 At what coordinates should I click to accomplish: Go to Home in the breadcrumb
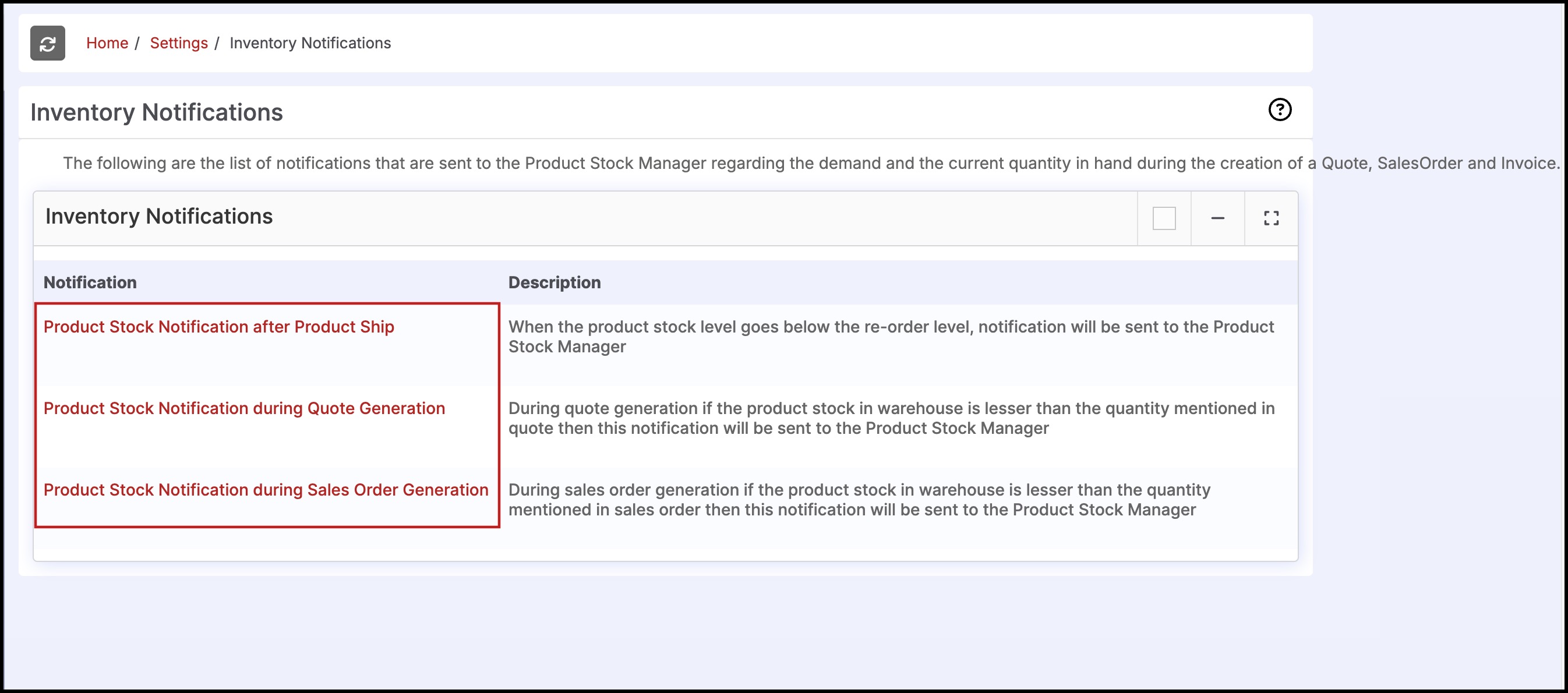(107, 43)
